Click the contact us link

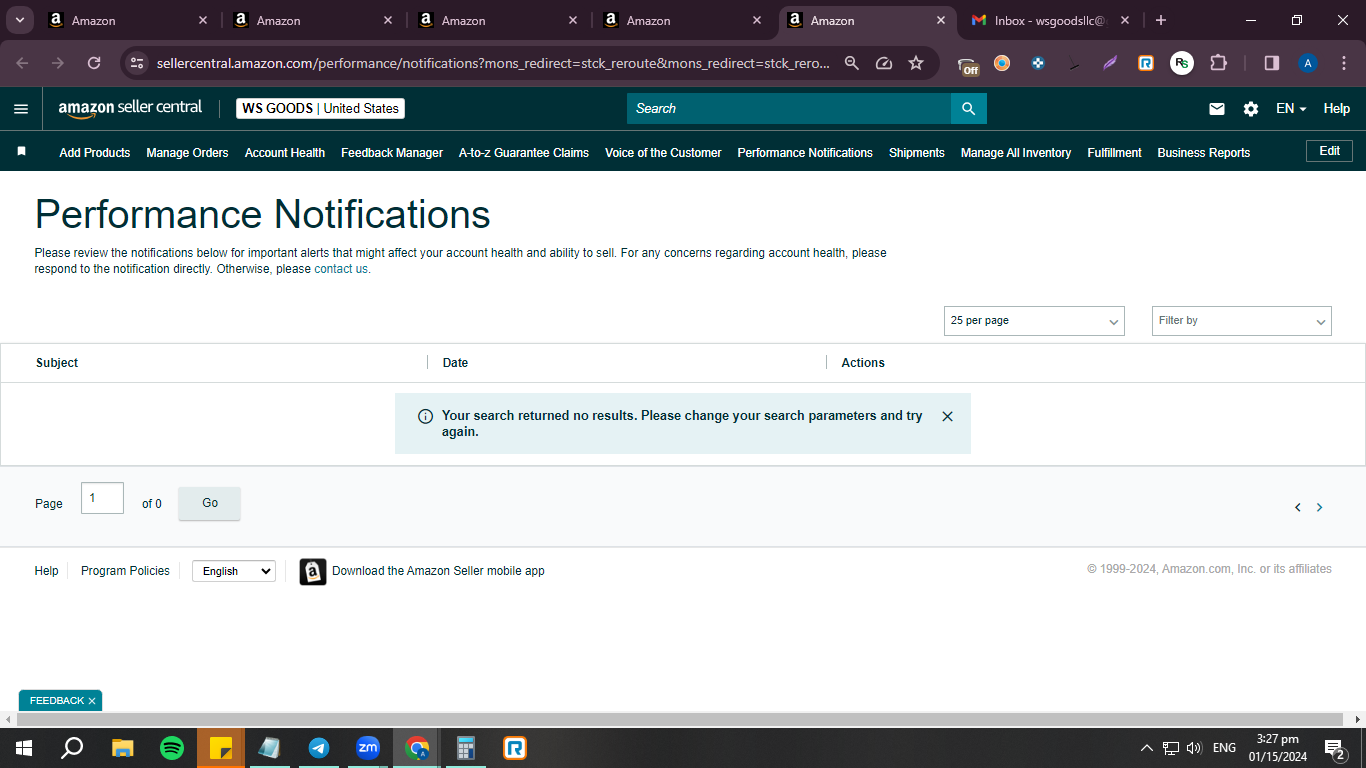341,269
